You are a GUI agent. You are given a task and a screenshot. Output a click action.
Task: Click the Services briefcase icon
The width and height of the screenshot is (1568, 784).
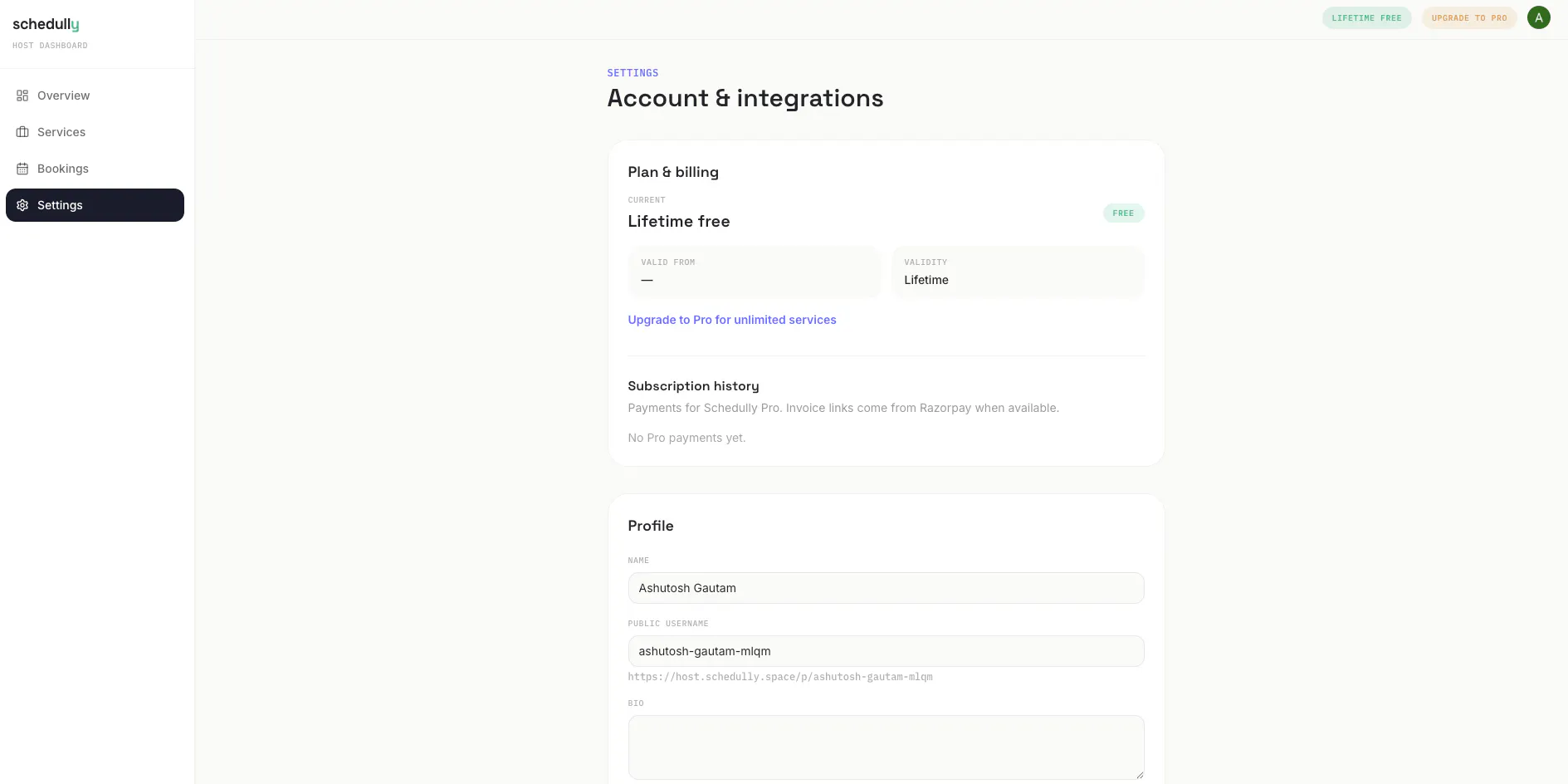22,132
